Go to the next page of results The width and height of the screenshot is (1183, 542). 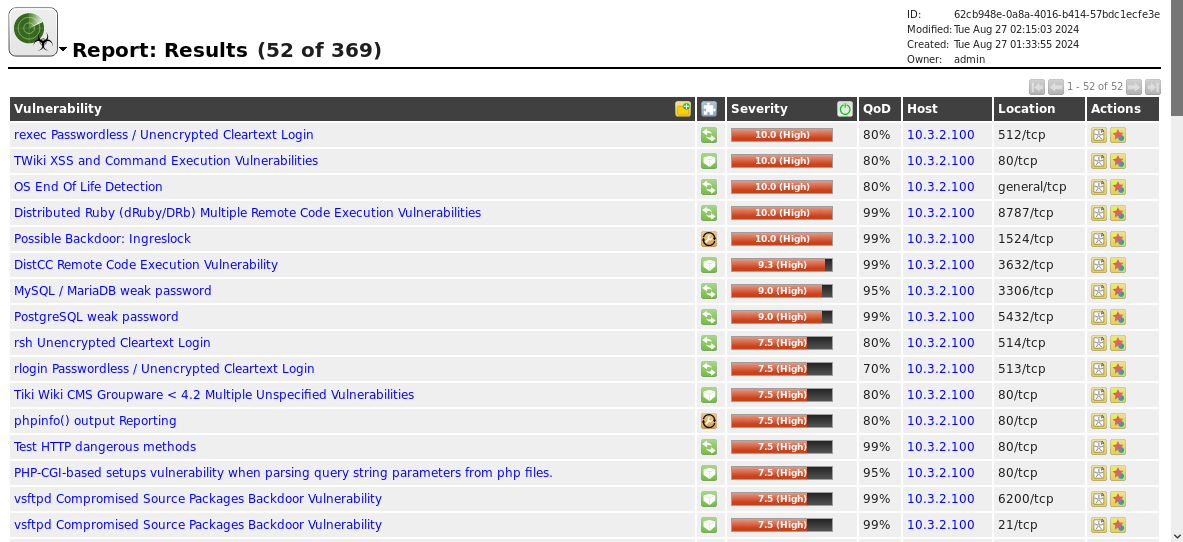tap(1134, 87)
